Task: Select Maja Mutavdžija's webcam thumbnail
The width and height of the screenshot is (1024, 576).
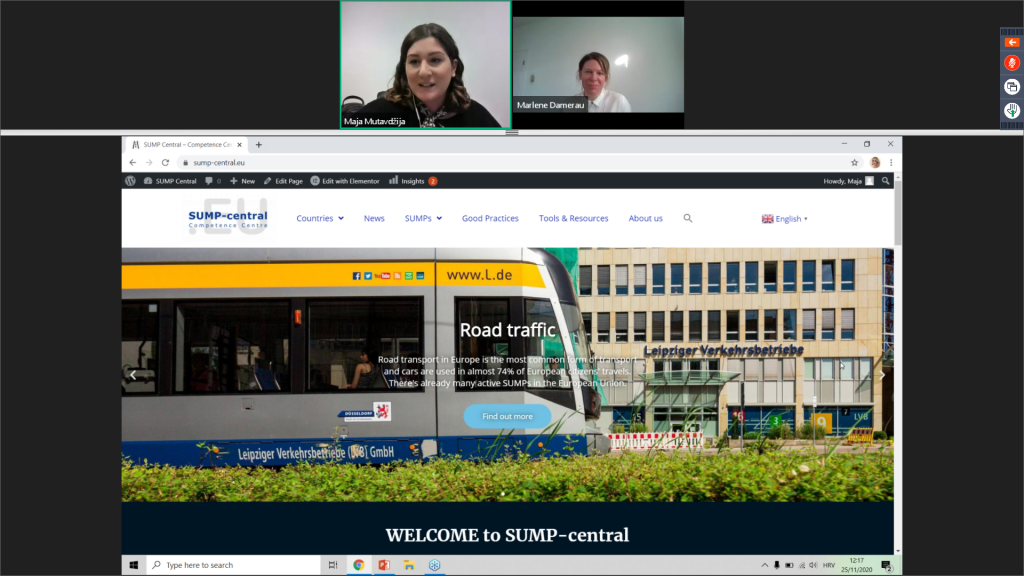Action: [426, 65]
